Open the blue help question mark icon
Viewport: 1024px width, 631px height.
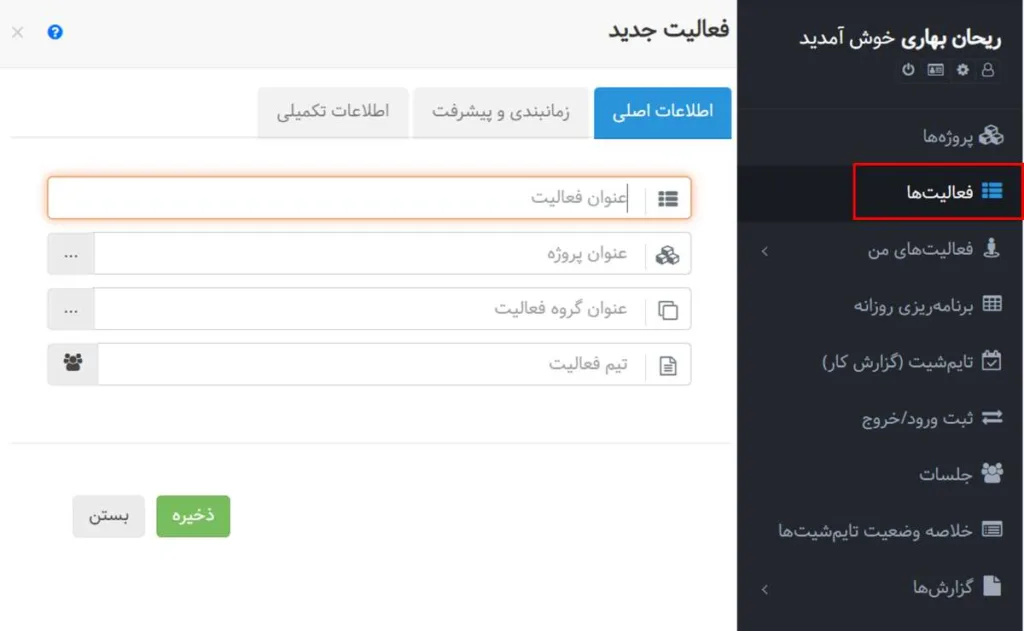tap(55, 32)
